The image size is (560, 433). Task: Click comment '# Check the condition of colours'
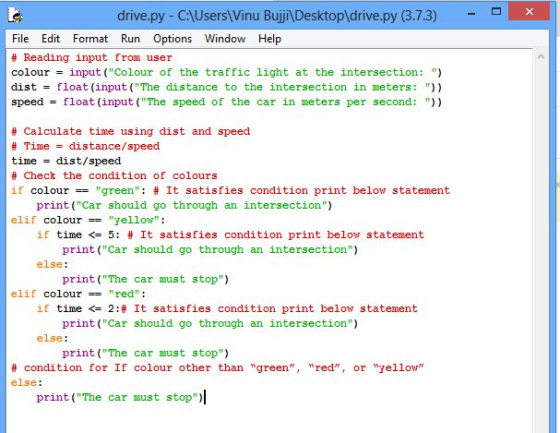pos(114,176)
